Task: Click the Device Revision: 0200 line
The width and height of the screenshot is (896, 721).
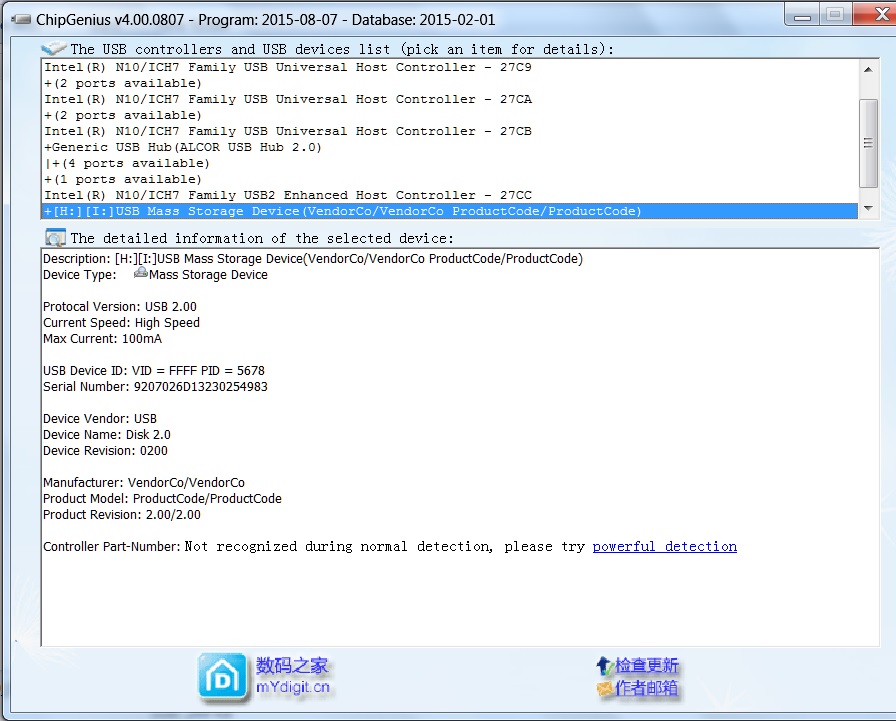Action: pyautogui.click(x=105, y=451)
